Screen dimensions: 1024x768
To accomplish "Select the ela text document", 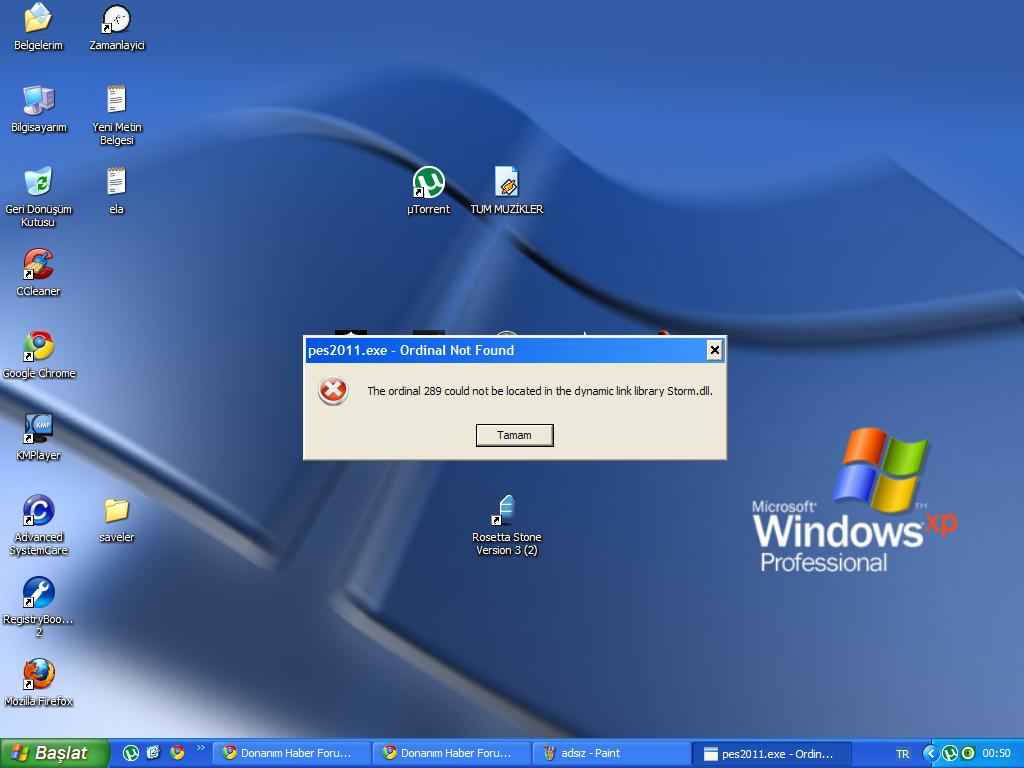I will click(116, 190).
